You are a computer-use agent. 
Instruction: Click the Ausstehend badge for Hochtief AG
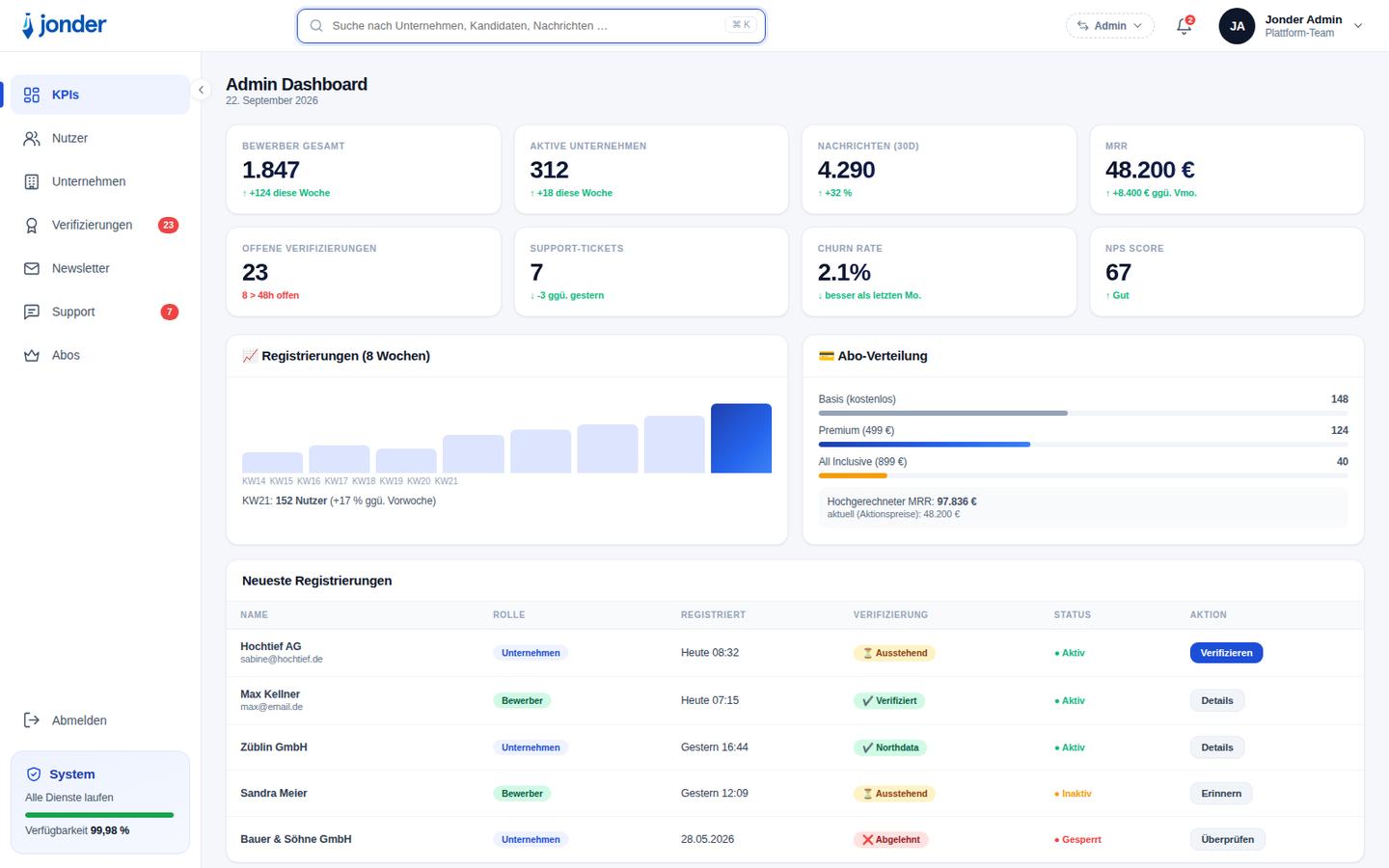click(x=894, y=653)
